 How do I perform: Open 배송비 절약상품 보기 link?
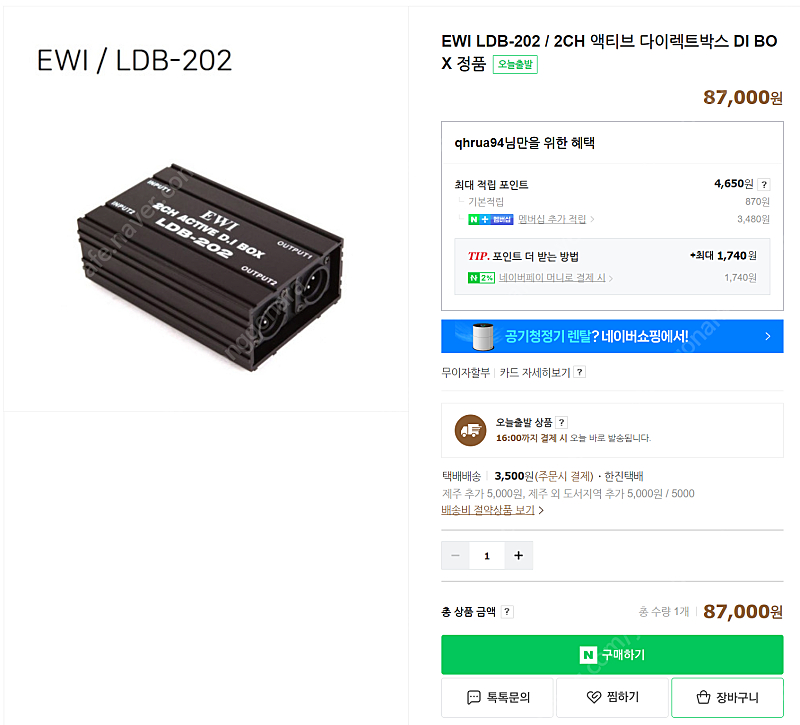(492, 510)
